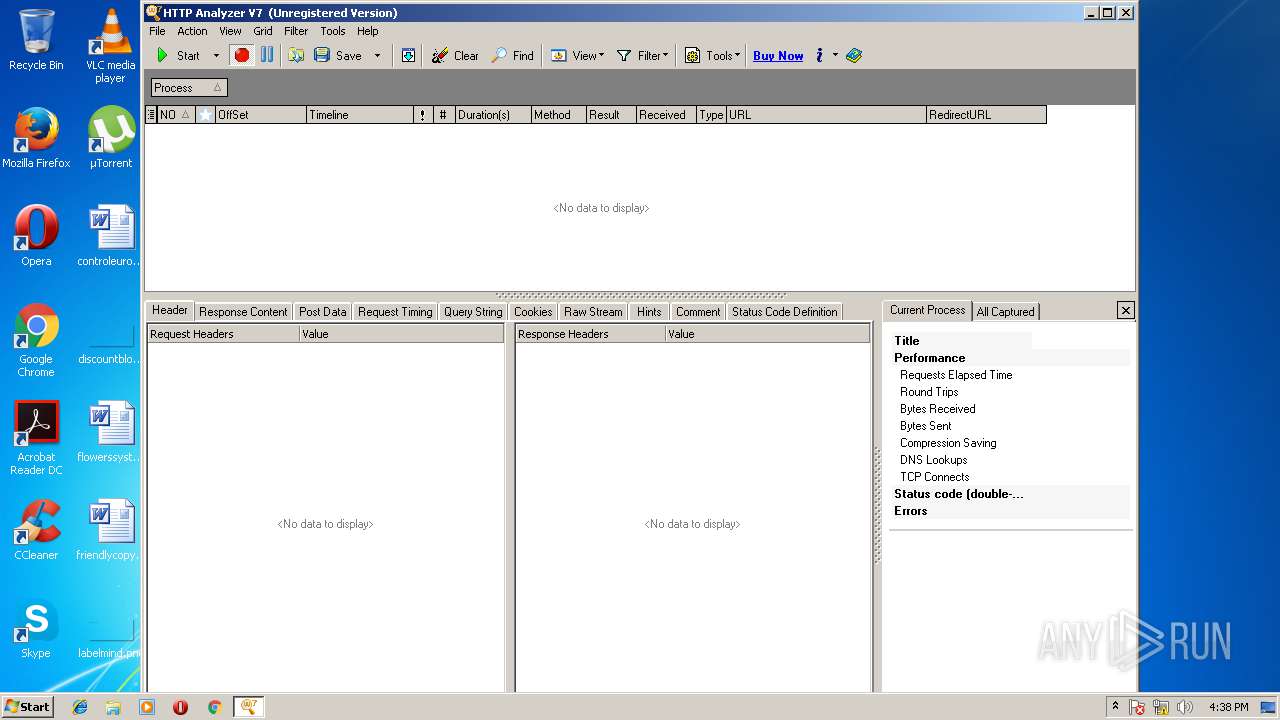Switch to the Request Timing tab
Viewport: 1280px width, 720px height.
(x=395, y=312)
